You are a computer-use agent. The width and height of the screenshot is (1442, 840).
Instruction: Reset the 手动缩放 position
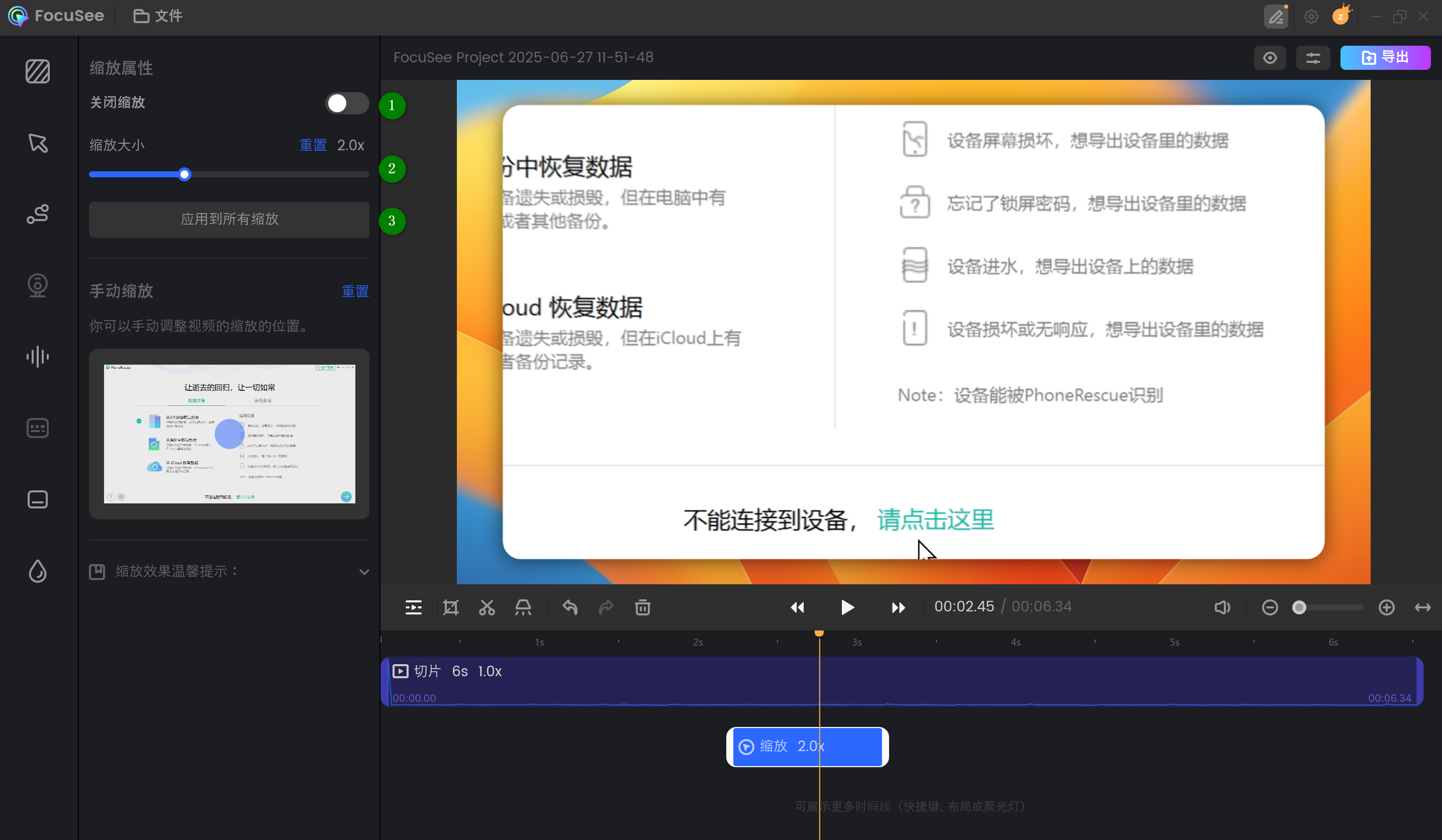click(x=355, y=291)
